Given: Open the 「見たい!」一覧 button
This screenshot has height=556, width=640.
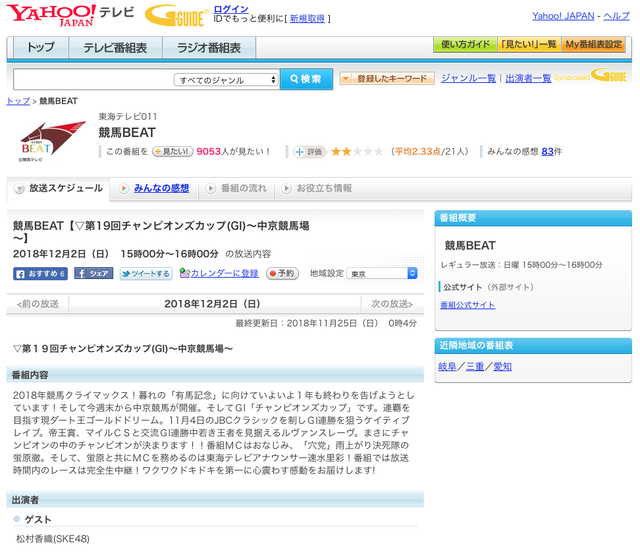Looking at the screenshot, I should point(529,44).
